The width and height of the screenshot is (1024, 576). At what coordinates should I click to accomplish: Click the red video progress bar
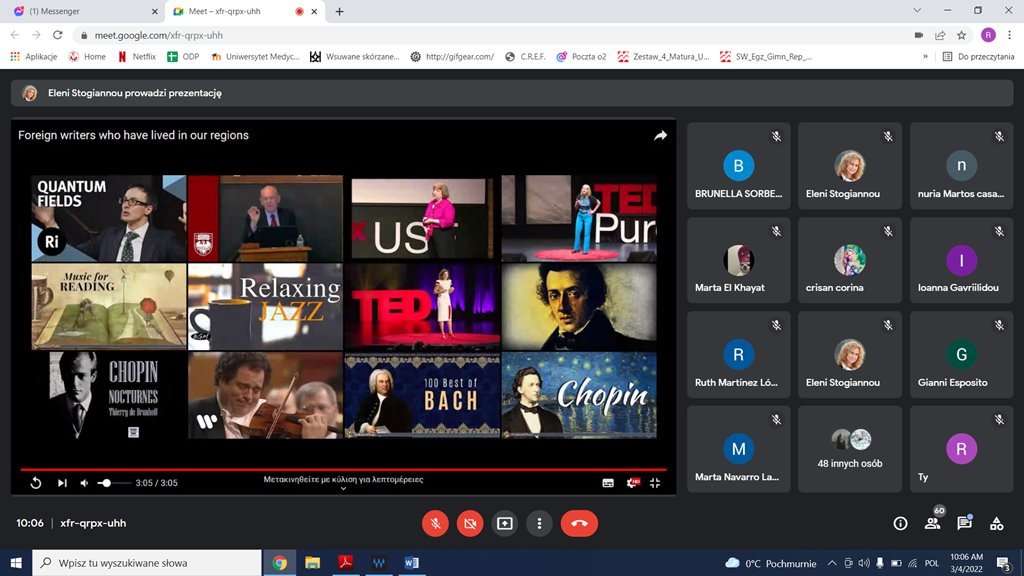click(x=344, y=469)
